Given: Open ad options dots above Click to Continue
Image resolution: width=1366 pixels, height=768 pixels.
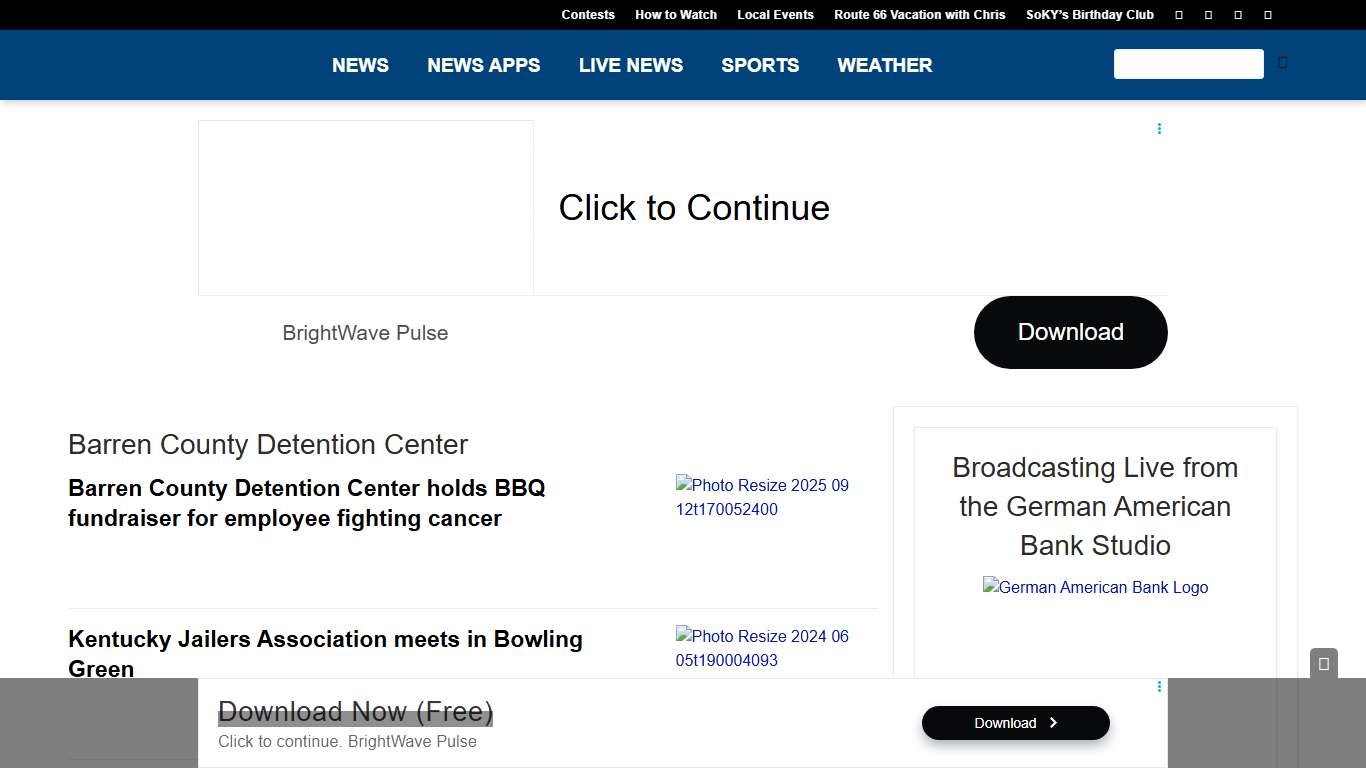Looking at the screenshot, I should 1159,129.
